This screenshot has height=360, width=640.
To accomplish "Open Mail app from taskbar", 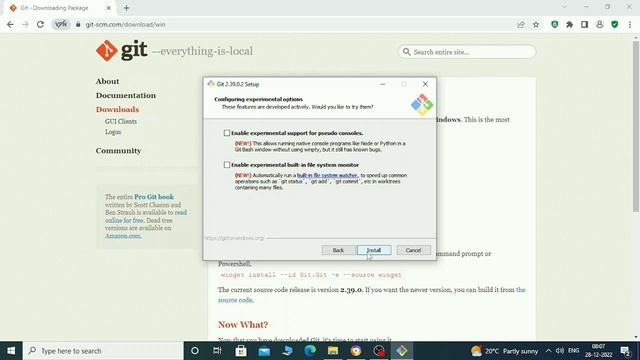I will [264, 351].
